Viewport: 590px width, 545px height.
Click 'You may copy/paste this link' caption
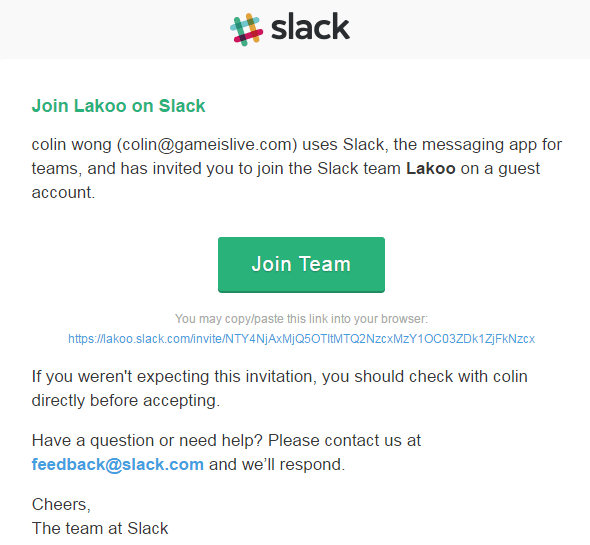[301, 319]
